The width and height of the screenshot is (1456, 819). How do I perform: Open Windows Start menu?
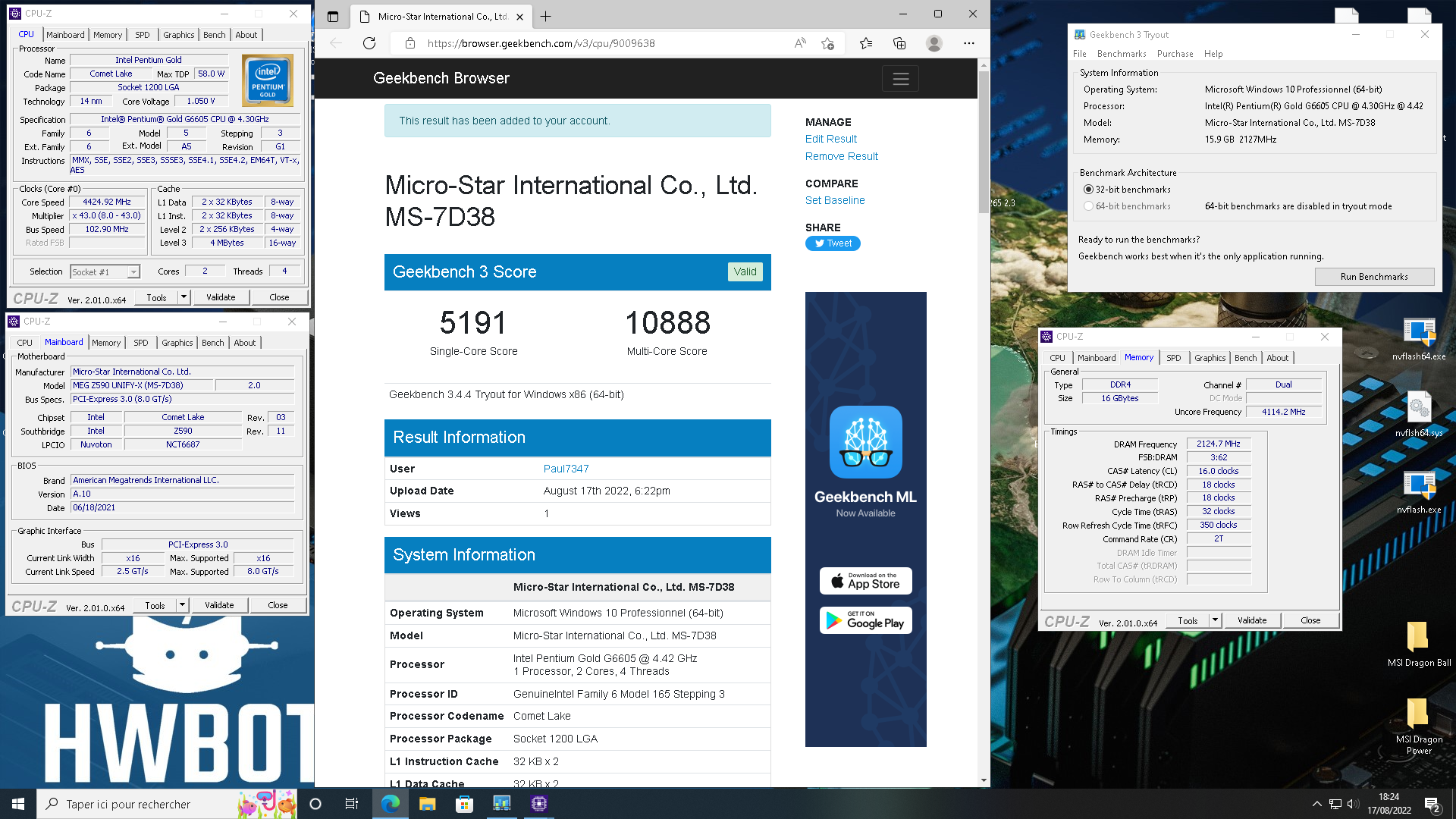click(18, 804)
